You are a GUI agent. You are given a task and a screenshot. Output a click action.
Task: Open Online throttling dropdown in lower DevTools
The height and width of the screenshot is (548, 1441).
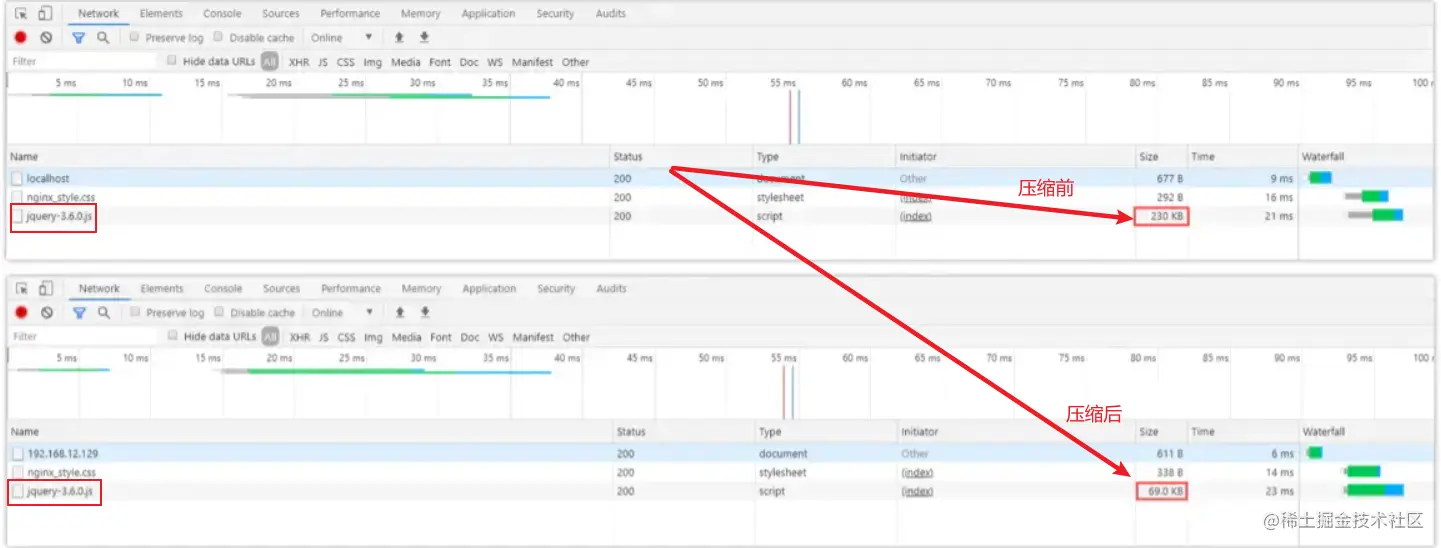[342, 312]
